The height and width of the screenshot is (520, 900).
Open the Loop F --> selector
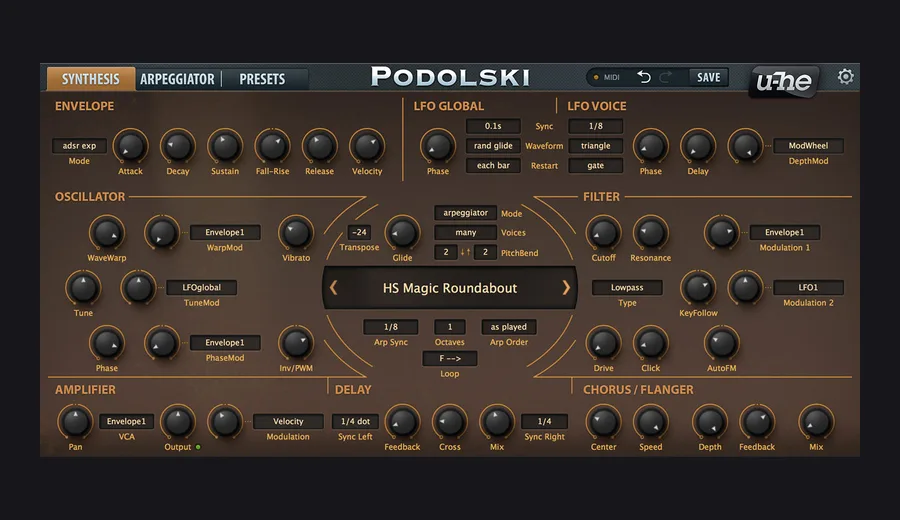point(450,359)
